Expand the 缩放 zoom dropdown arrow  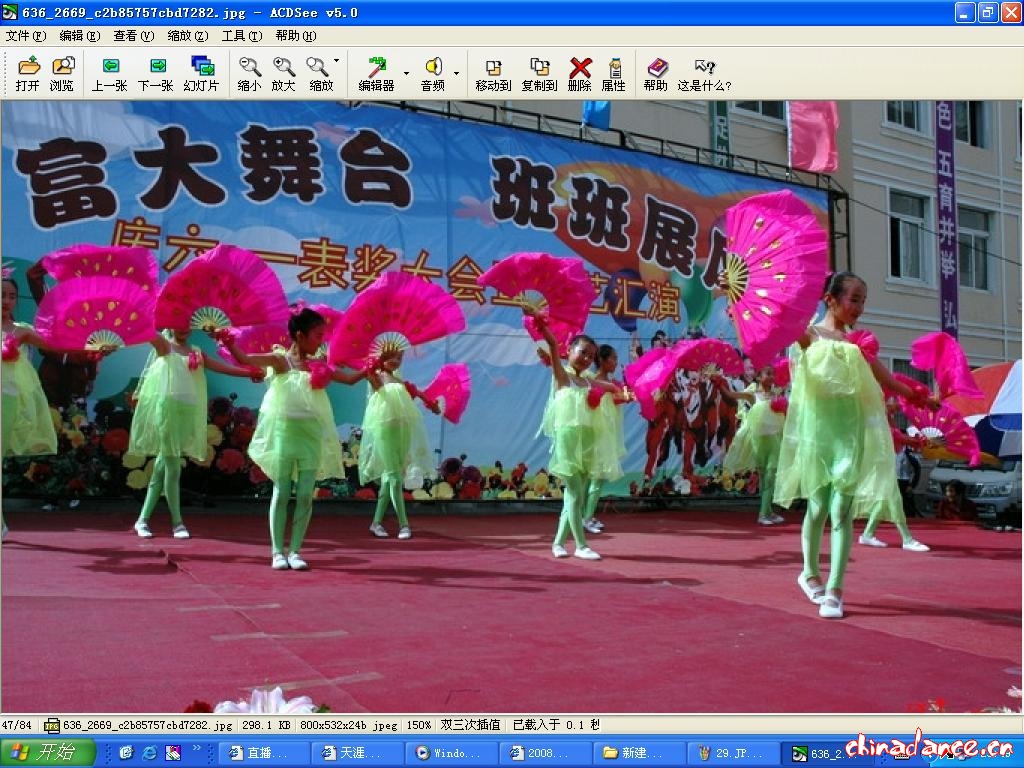click(x=336, y=62)
